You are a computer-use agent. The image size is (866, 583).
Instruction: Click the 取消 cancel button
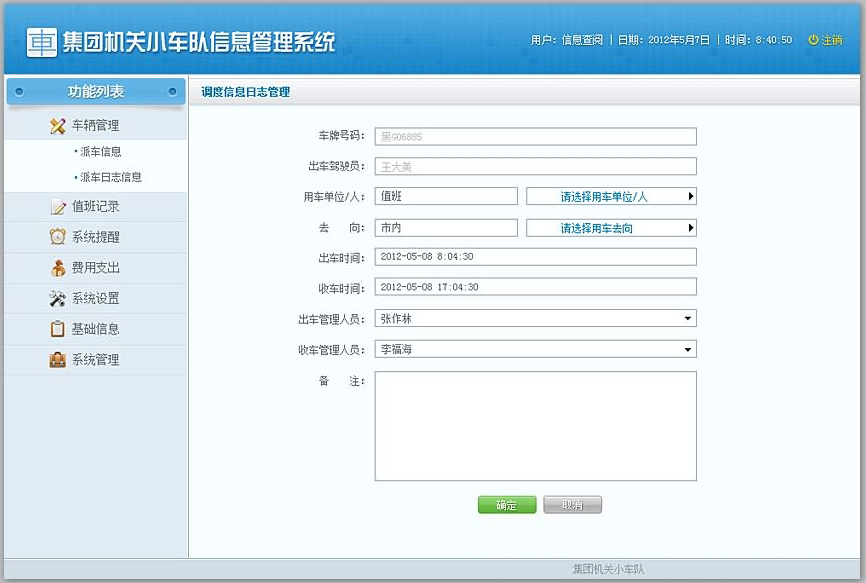(572, 505)
